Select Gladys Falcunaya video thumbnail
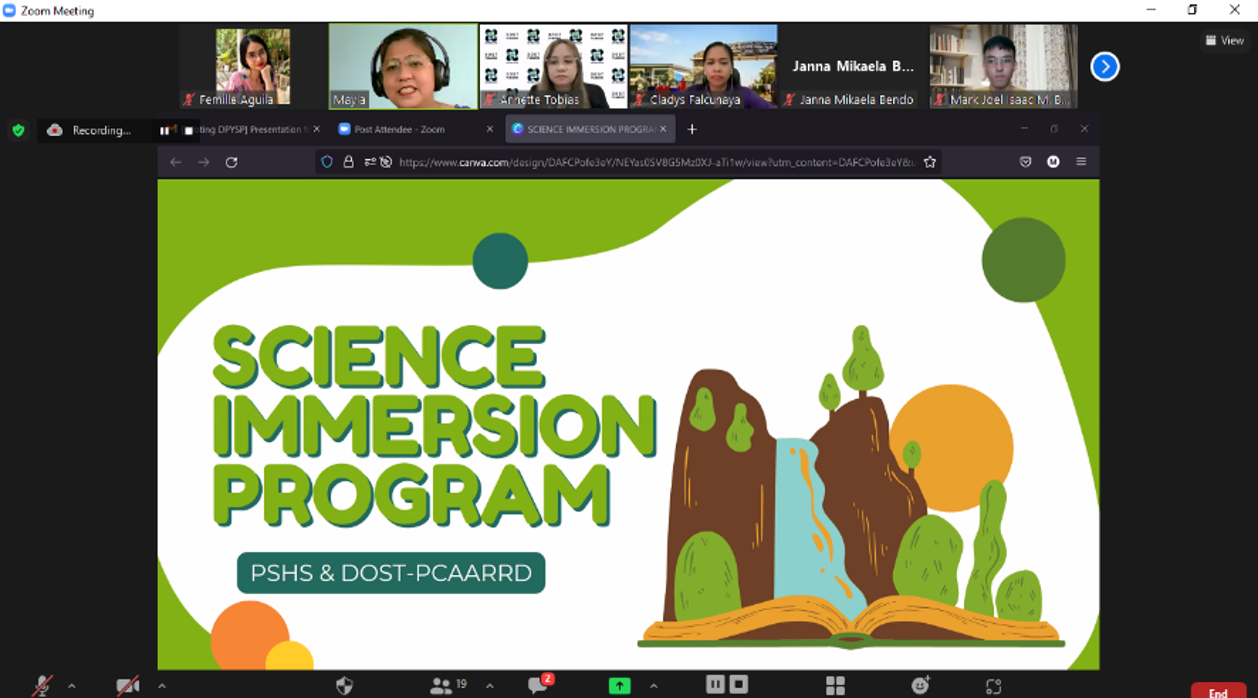 point(703,66)
